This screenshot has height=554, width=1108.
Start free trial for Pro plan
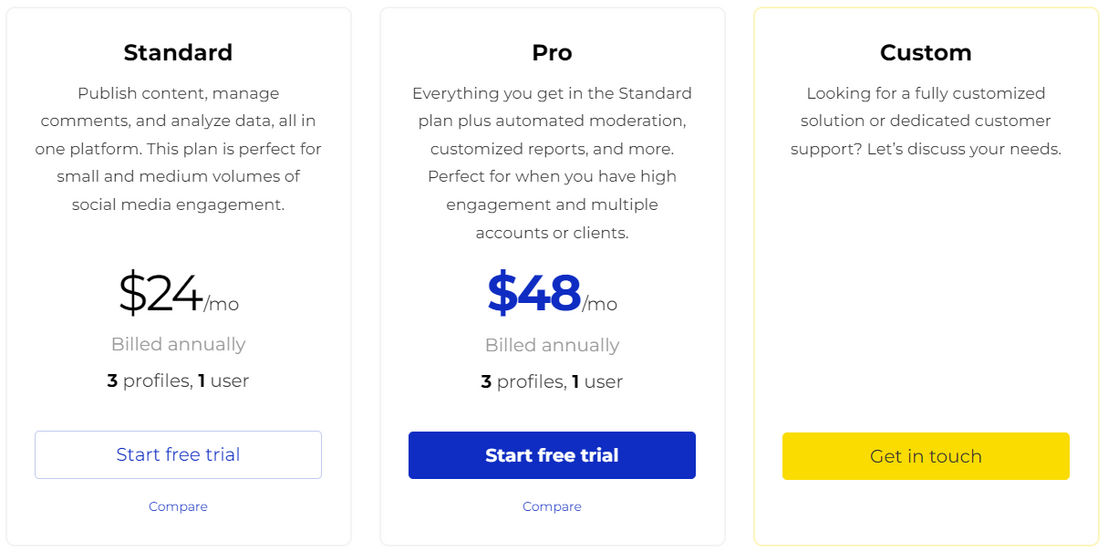(x=552, y=455)
